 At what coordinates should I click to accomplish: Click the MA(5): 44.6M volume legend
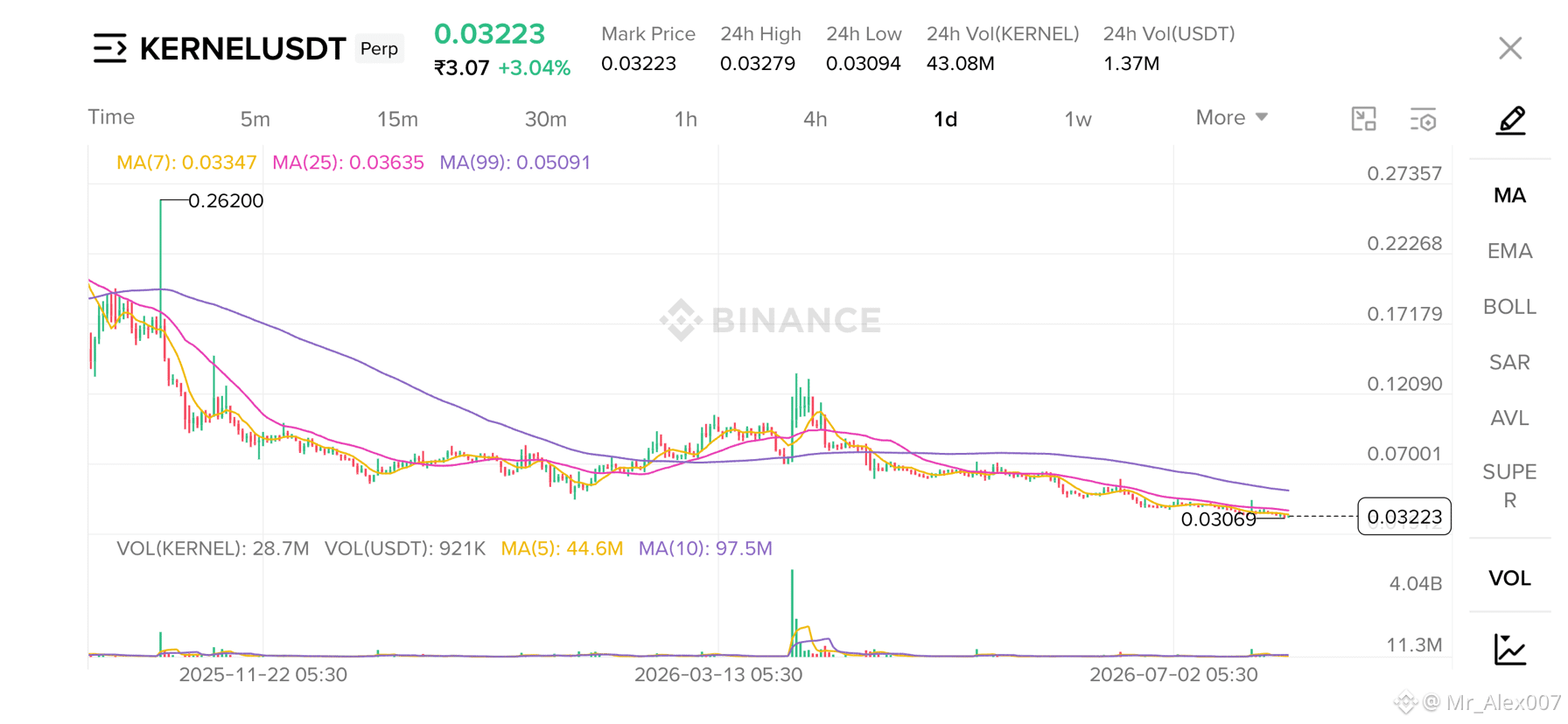(562, 549)
